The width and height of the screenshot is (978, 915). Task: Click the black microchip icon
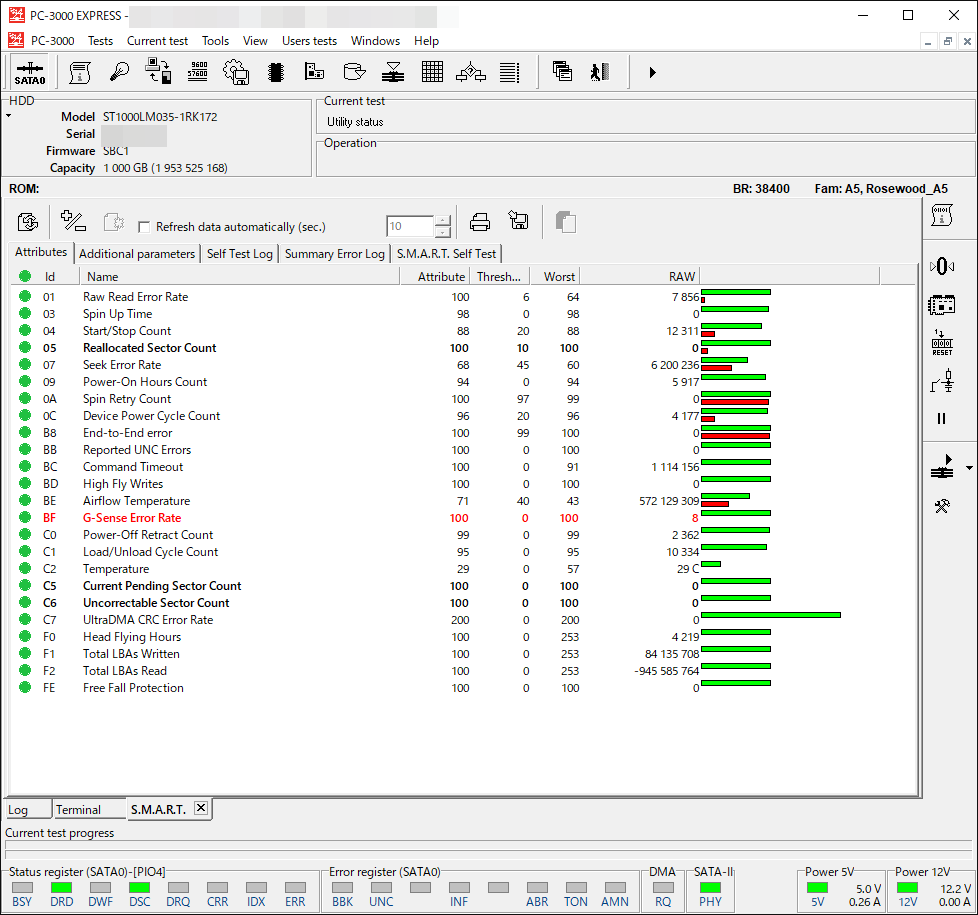[x=276, y=72]
